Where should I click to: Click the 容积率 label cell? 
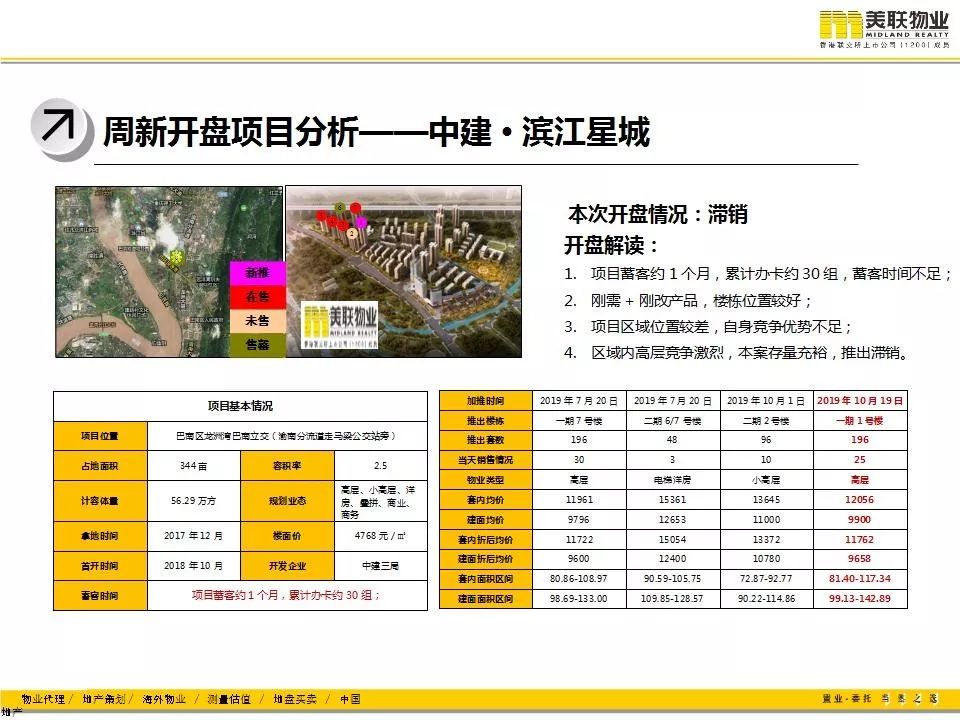coord(287,466)
